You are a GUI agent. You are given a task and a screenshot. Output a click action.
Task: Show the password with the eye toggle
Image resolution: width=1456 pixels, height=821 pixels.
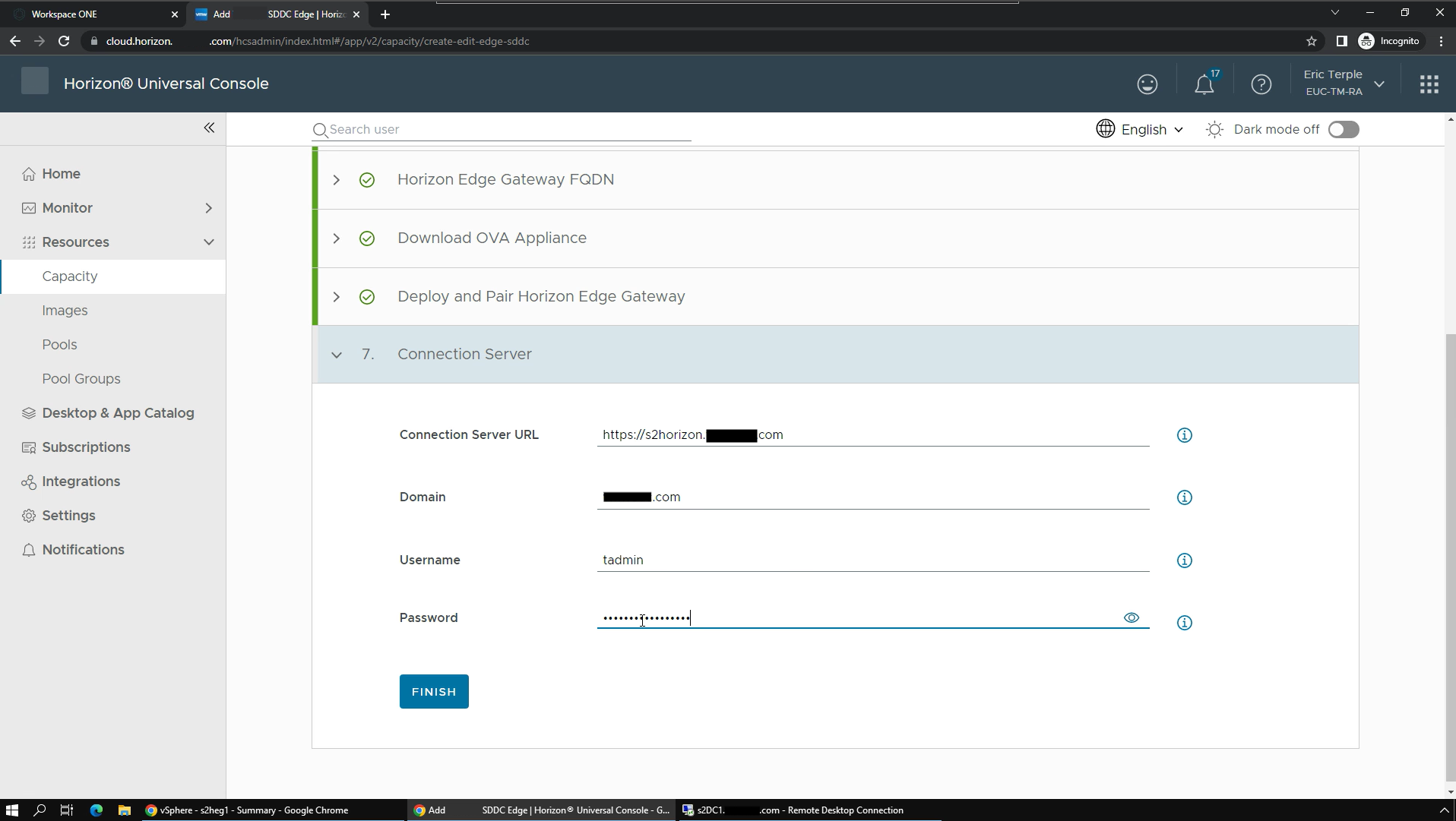1132,617
